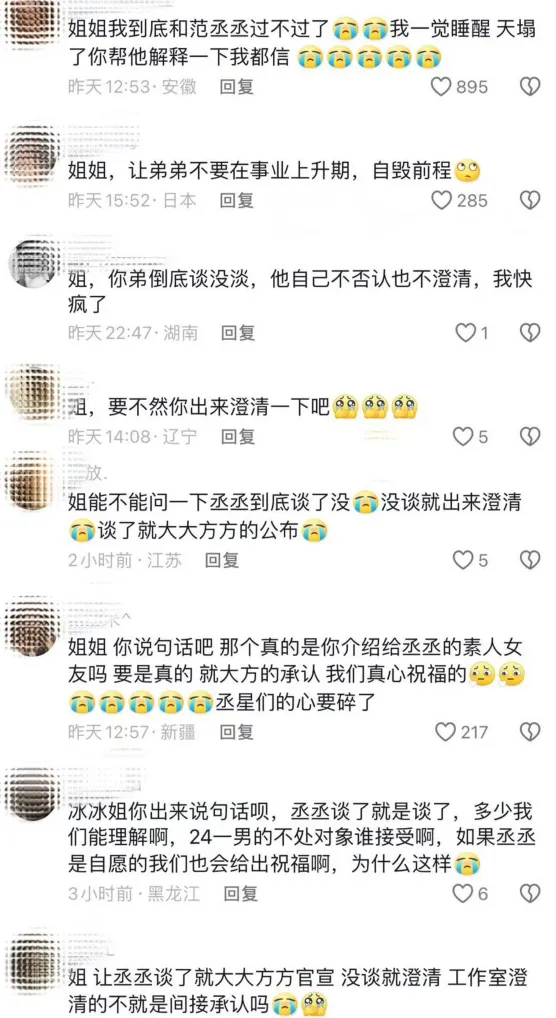Viewport: 556px width, 1018px height.
Task: Like the Heilongjiang comment with 6 likes
Action: click(463, 894)
